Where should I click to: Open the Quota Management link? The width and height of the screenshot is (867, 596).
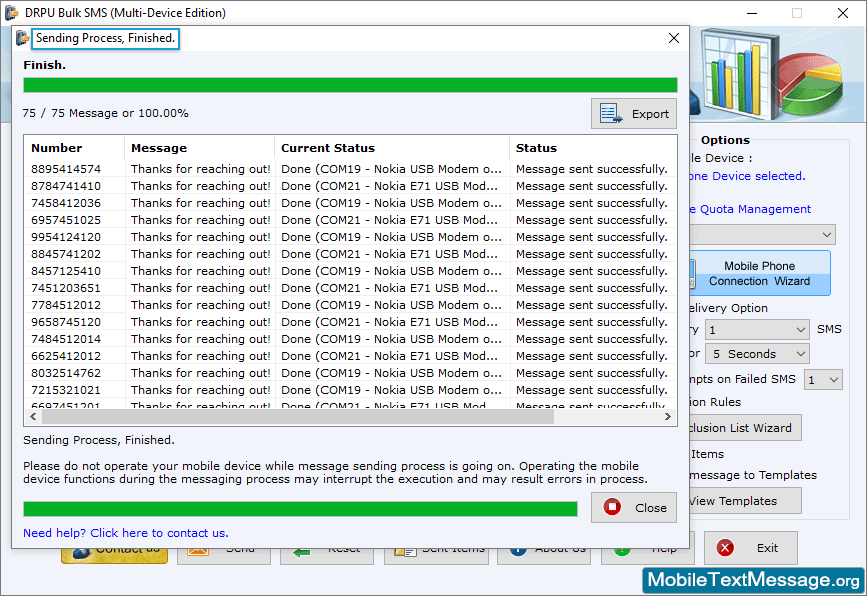point(750,209)
